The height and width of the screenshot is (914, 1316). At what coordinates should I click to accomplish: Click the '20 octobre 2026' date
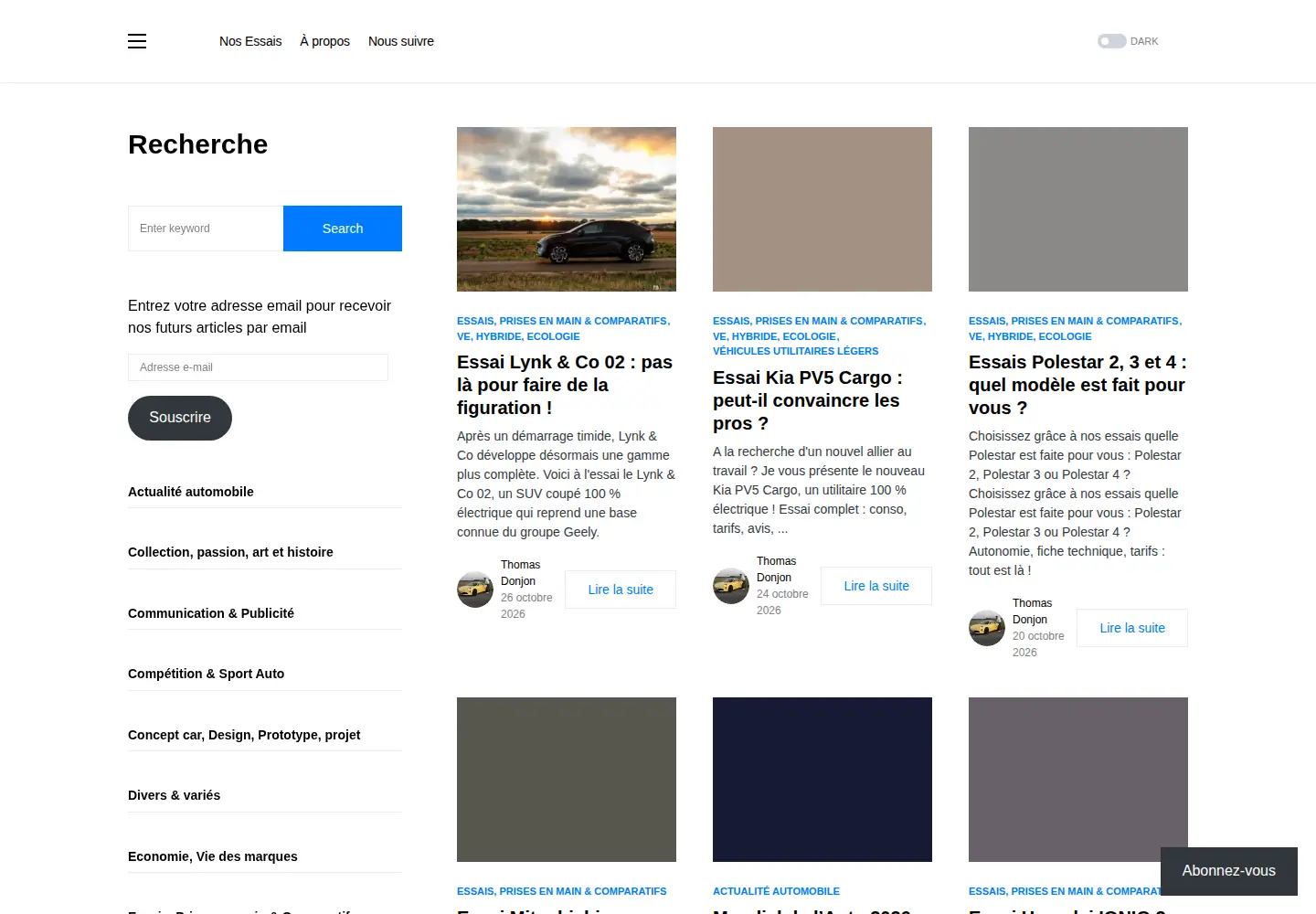pos(1038,644)
